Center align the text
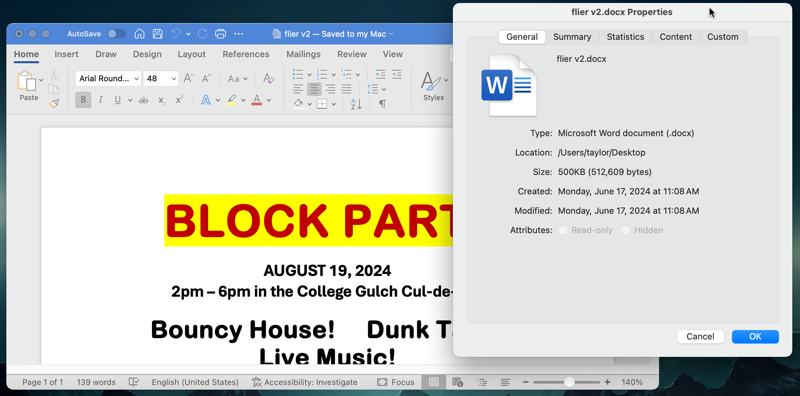 314,89
